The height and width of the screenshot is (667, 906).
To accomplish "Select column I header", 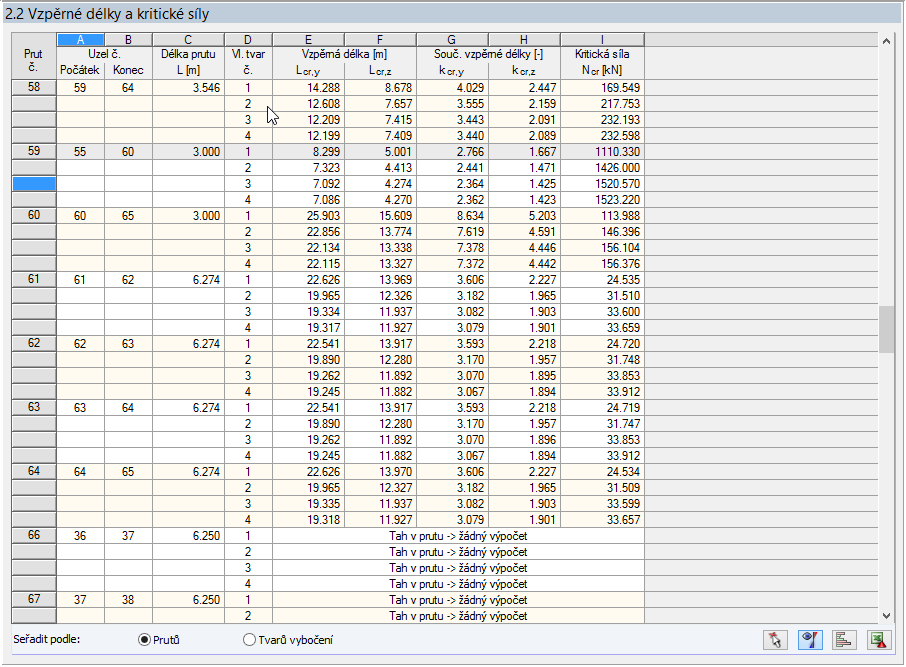I will [602, 39].
